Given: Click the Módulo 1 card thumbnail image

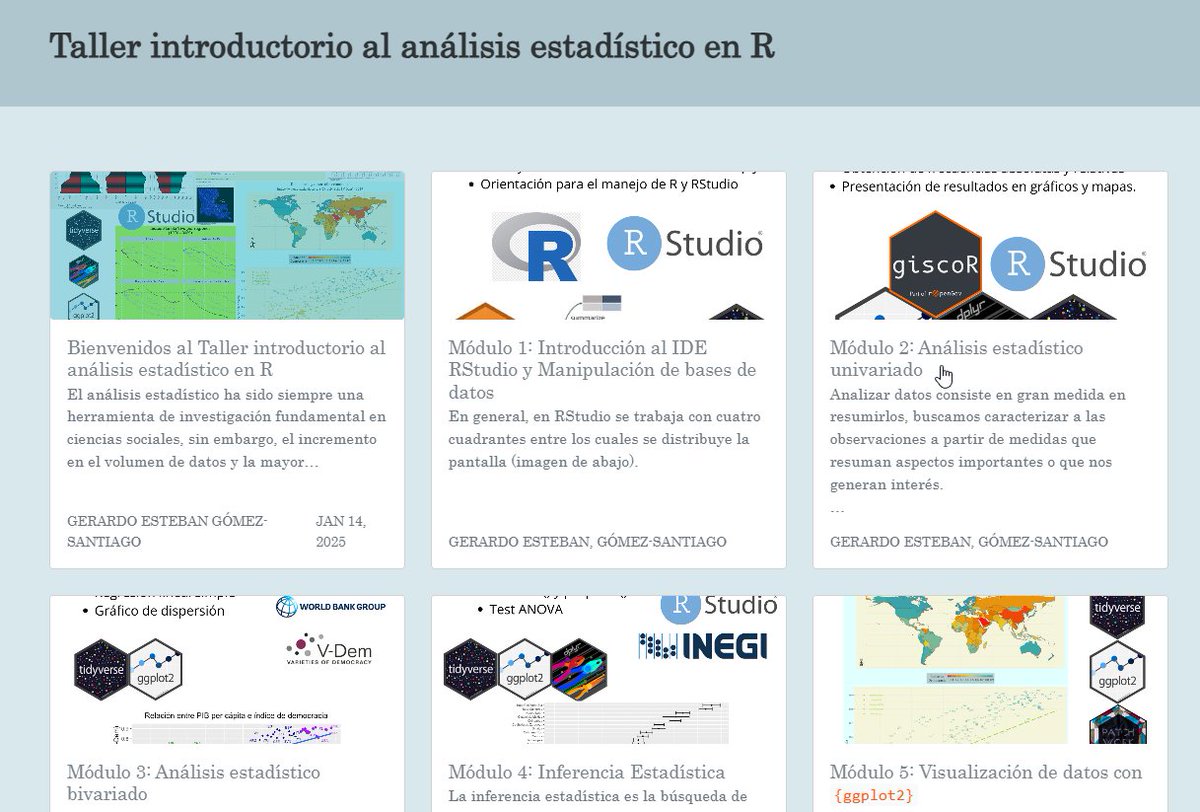Looking at the screenshot, I should 609,246.
